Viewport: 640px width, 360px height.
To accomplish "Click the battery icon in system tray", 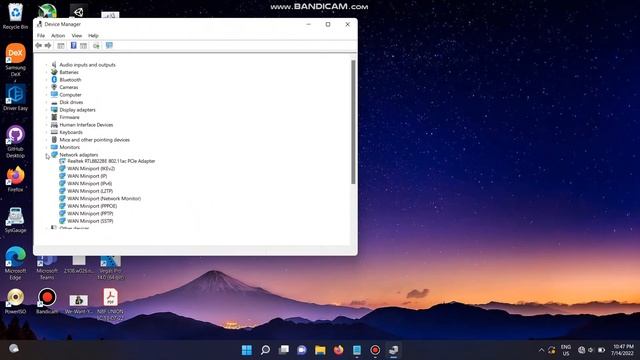I will (x=601, y=350).
